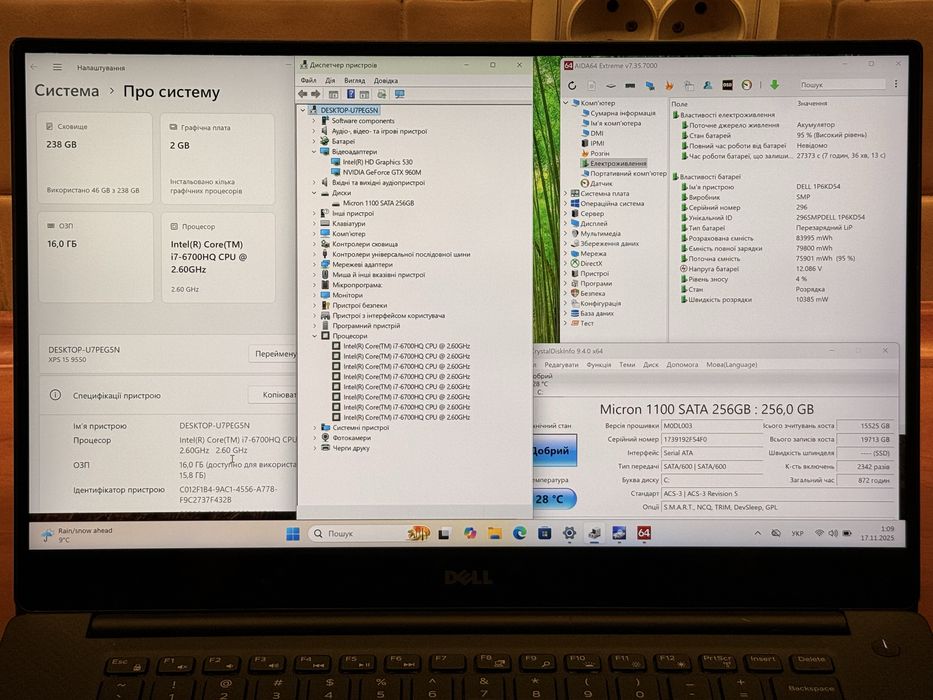The width and height of the screenshot is (933, 700).
Task: Click the 28 °C temperature button
Action: click(553, 499)
